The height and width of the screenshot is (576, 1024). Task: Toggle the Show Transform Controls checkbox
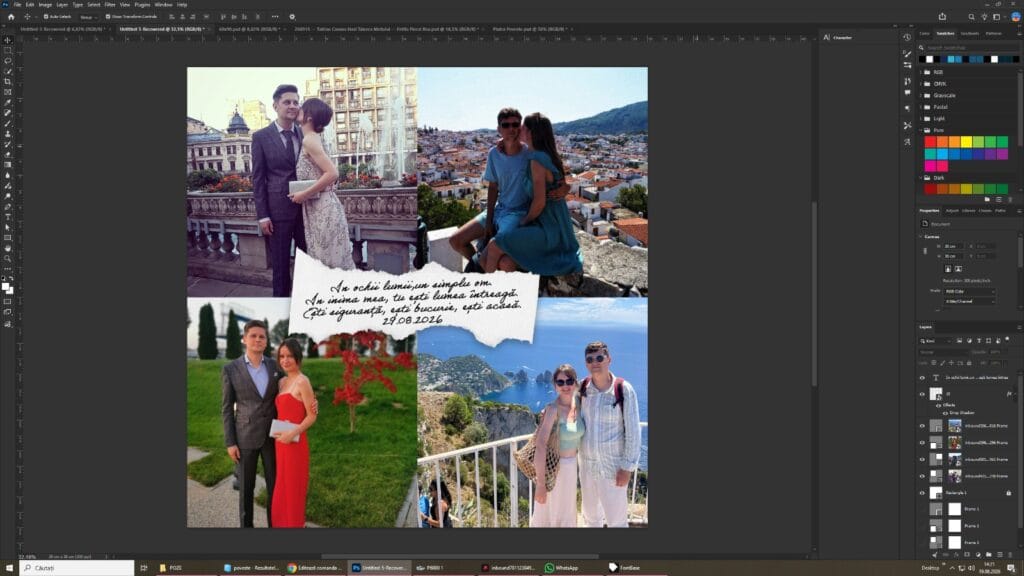tap(108, 17)
